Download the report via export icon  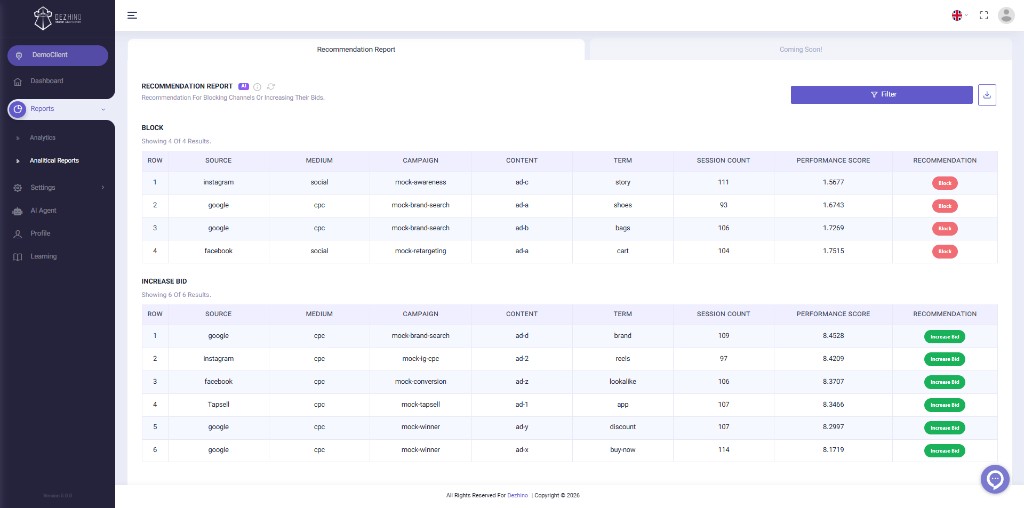[x=987, y=95]
